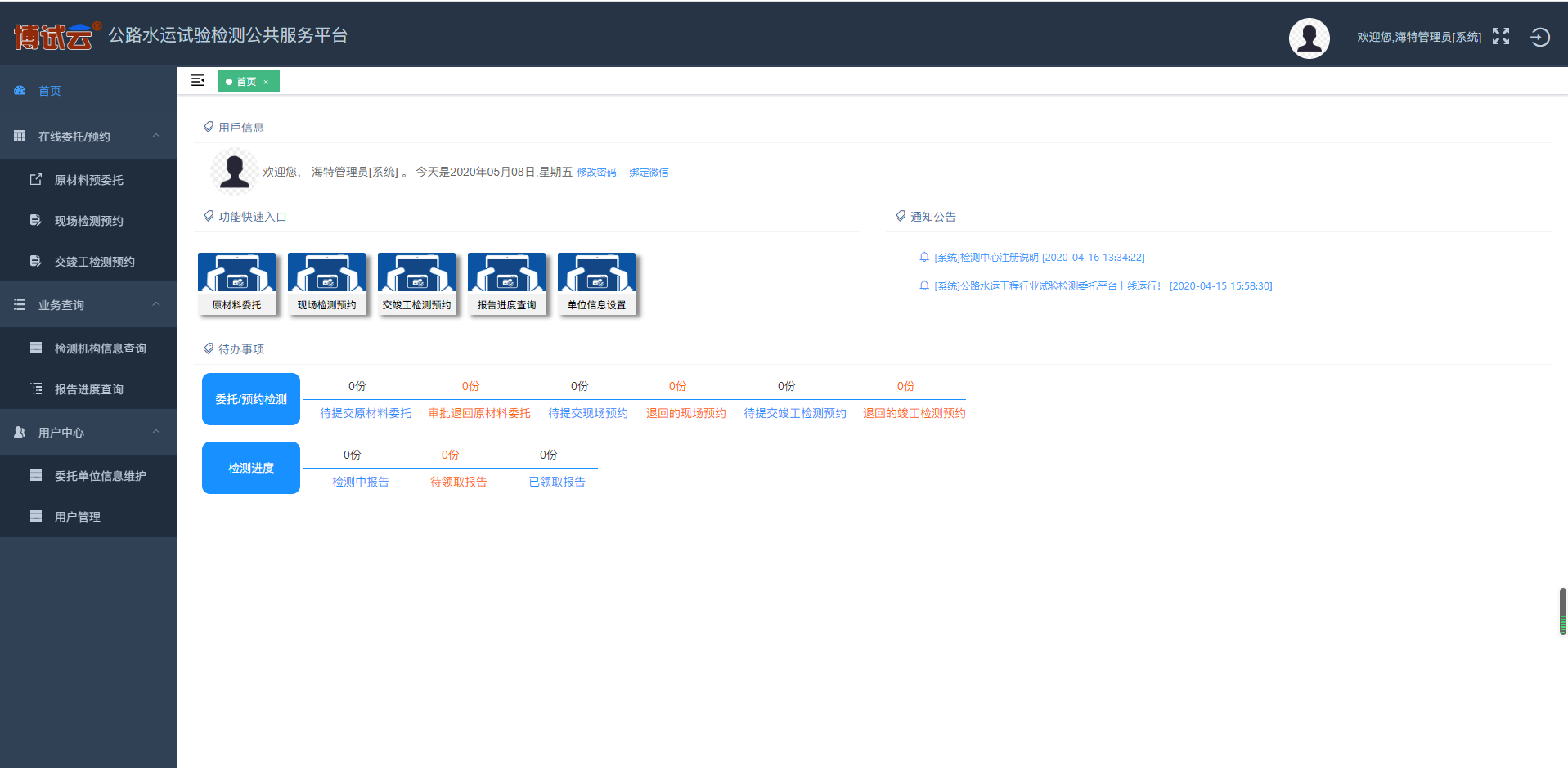Click the vertical scrollbar on right edge
Image resolution: width=1568 pixels, height=768 pixels.
tap(1562, 611)
